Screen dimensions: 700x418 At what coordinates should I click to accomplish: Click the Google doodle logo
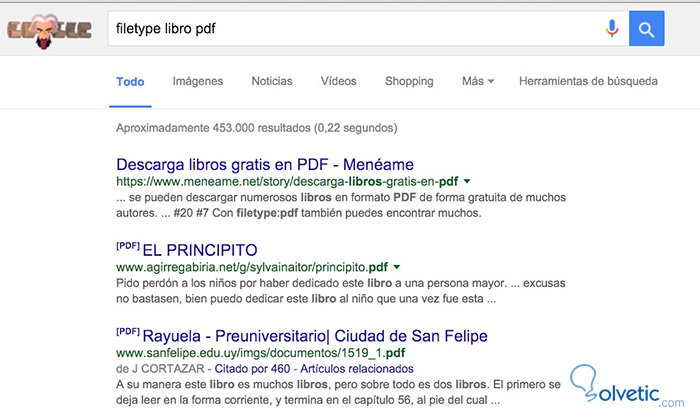coord(49,31)
